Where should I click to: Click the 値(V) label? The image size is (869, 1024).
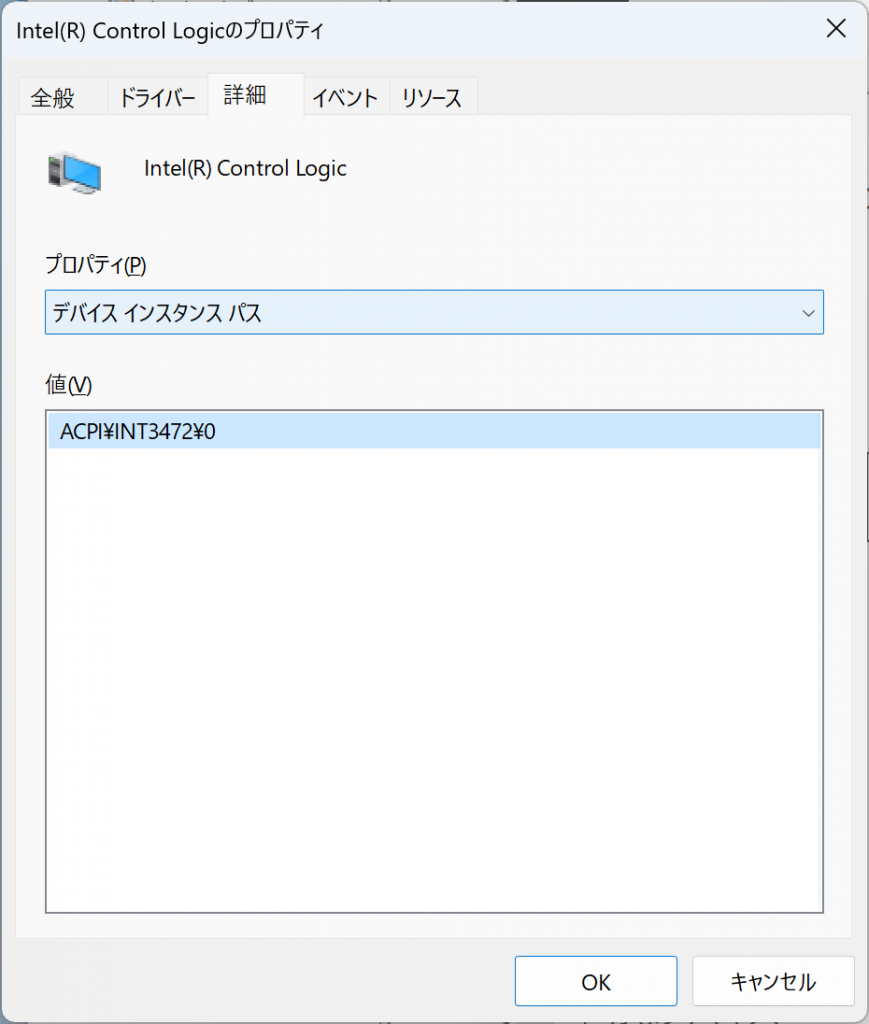point(69,385)
